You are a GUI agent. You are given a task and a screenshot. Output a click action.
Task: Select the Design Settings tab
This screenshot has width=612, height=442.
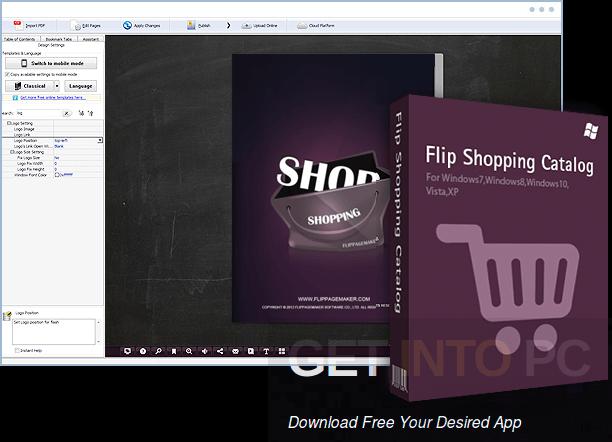tap(51, 45)
